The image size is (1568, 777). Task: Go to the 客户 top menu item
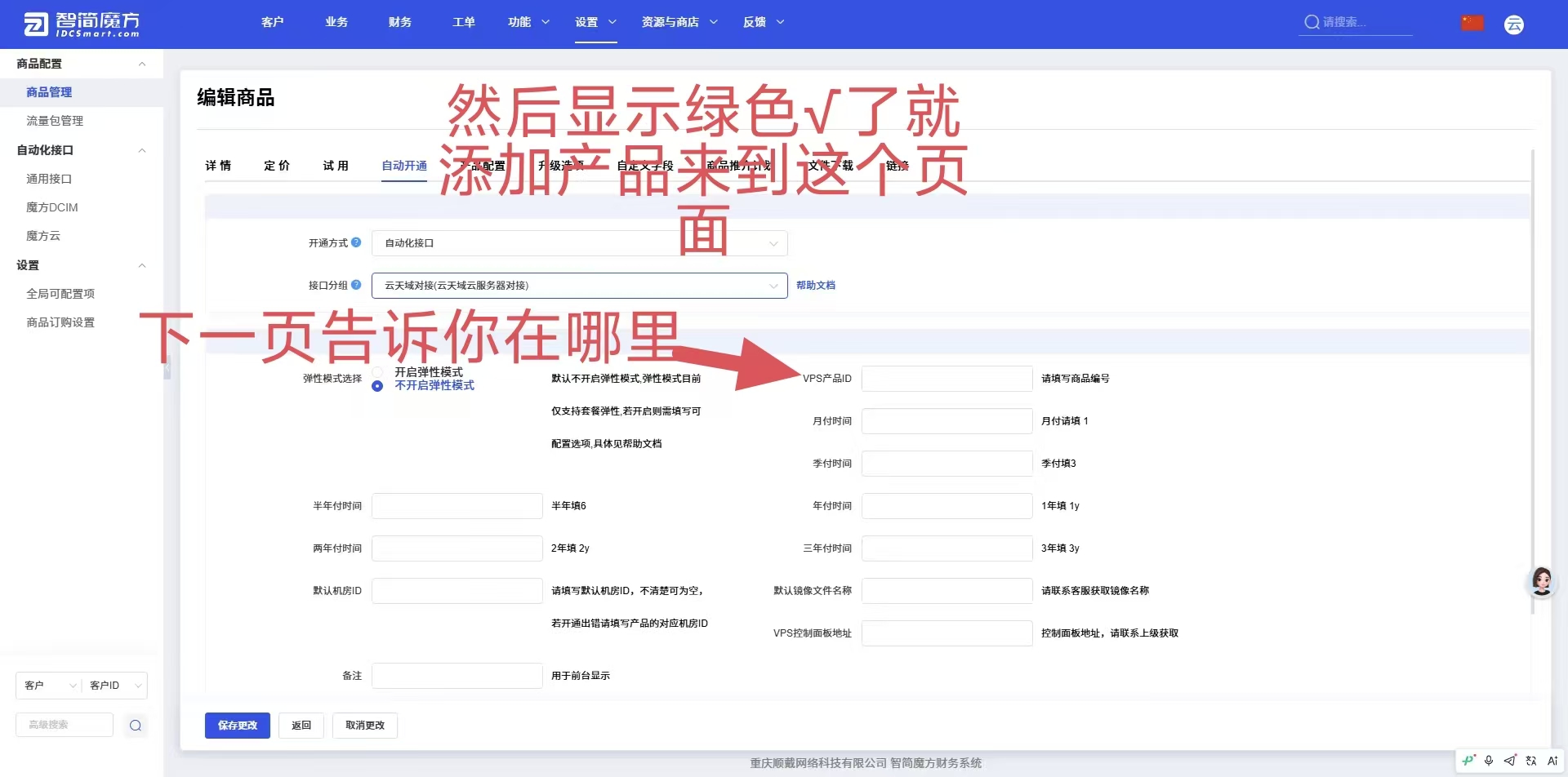[x=272, y=22]
